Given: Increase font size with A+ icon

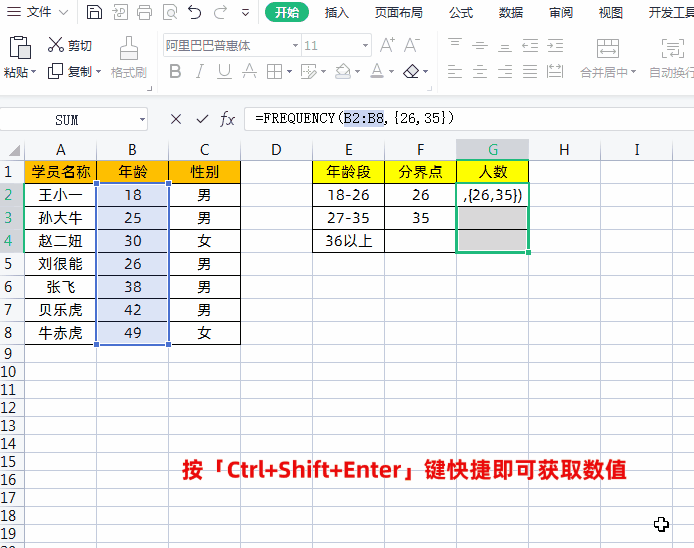Looking at the screenshot, I should [x=387, y=45].
